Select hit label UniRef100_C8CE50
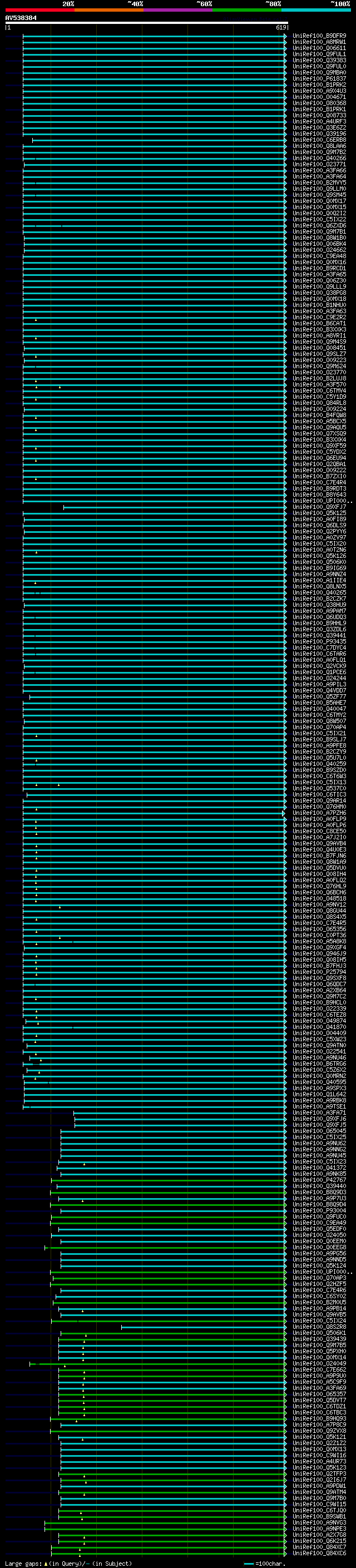 pos(319,831)
